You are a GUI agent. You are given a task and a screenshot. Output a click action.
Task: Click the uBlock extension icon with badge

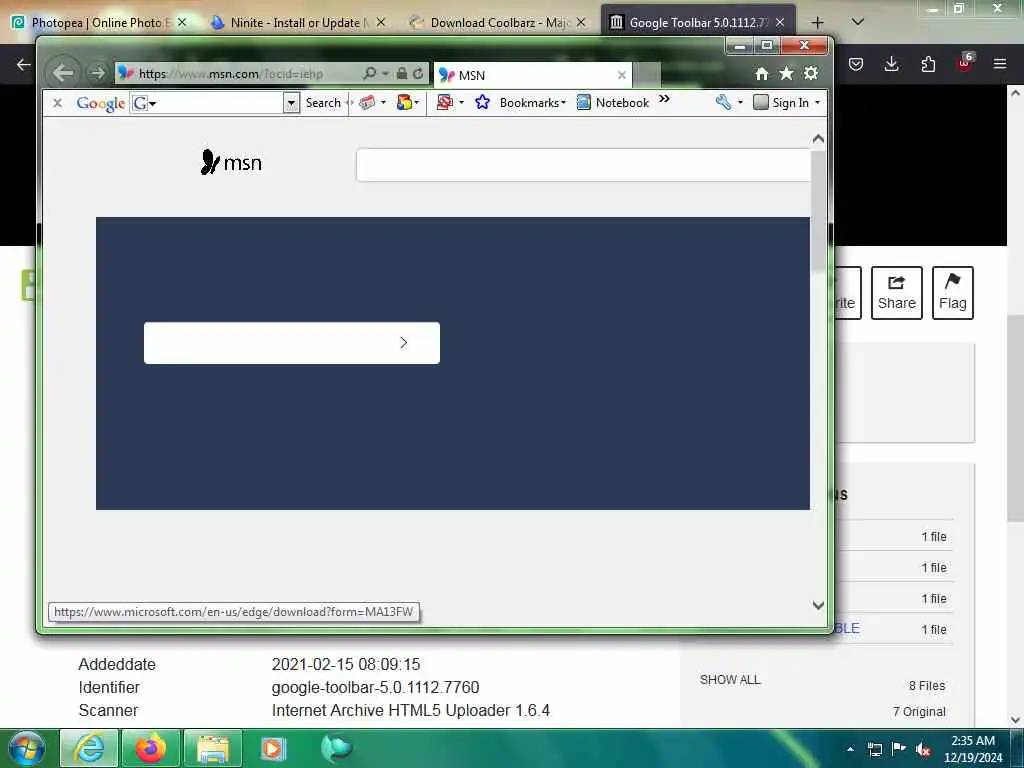point(965,63)
